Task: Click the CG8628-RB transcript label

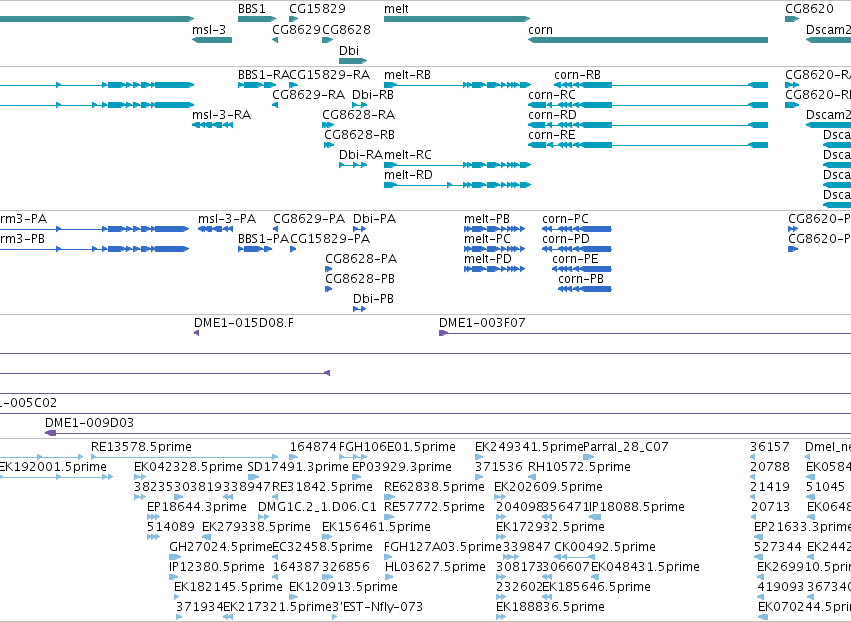Action: click(x=359, y=135)
